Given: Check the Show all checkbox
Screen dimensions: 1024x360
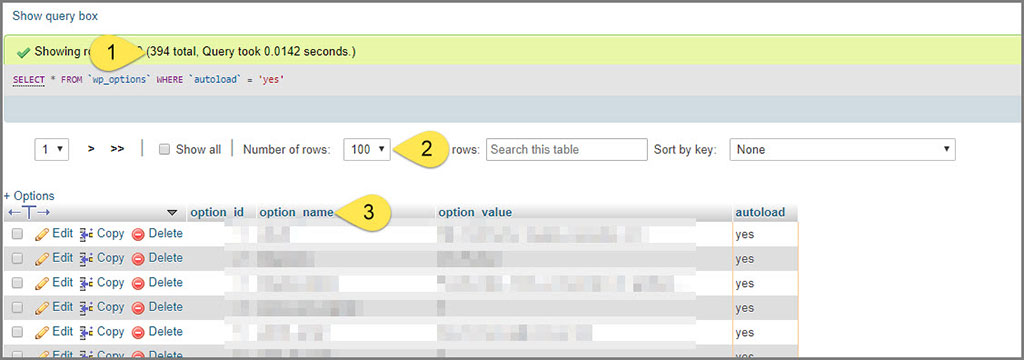Looking at the screenshot, I should click(x=165, y=150).
